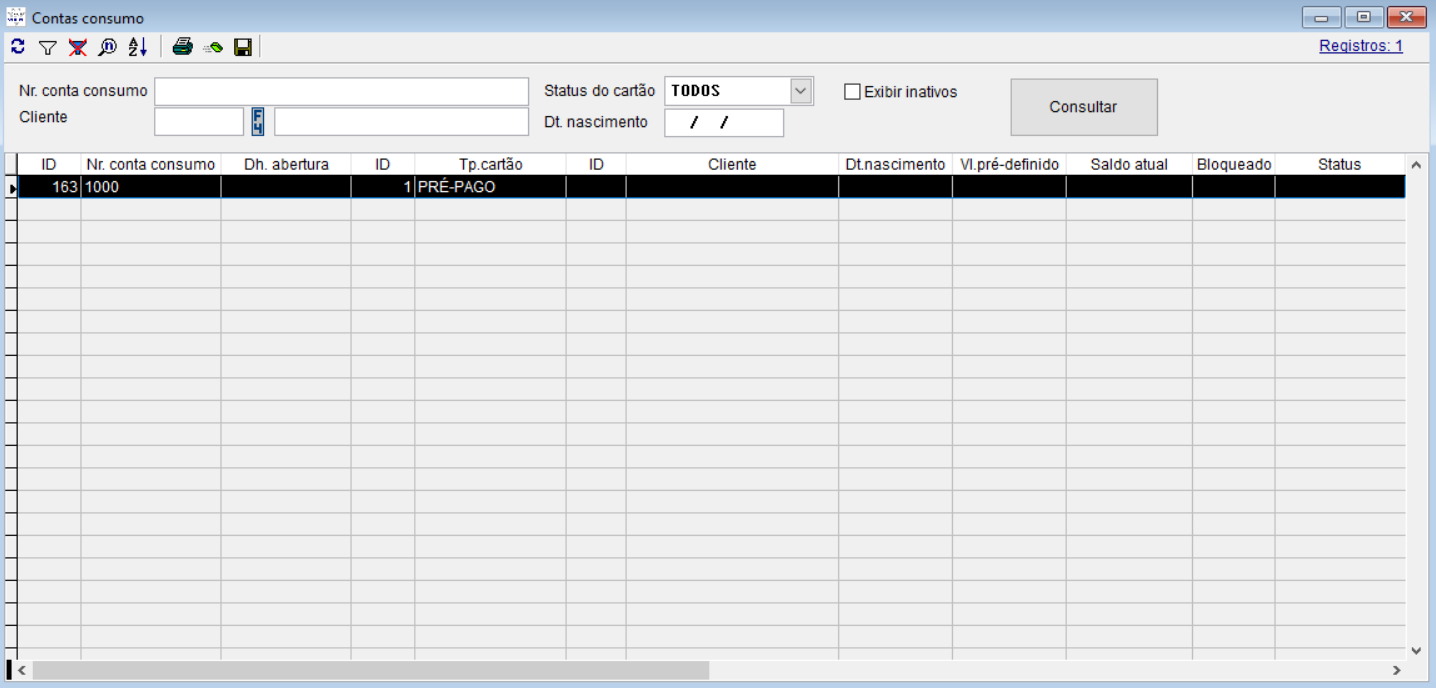This screenshot has width=1436, height=688.
Task: Click the horizontal scrollbar thumb
Action: [370, 670]
